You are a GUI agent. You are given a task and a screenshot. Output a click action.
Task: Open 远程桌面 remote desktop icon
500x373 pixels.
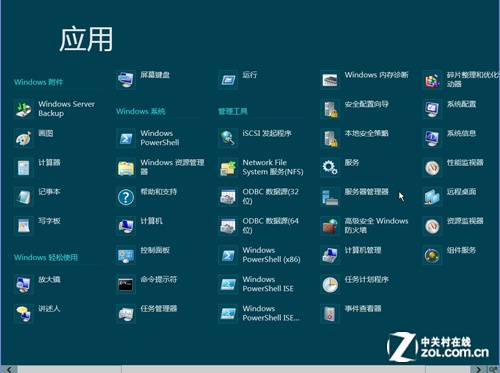click(x=432, y=197)
